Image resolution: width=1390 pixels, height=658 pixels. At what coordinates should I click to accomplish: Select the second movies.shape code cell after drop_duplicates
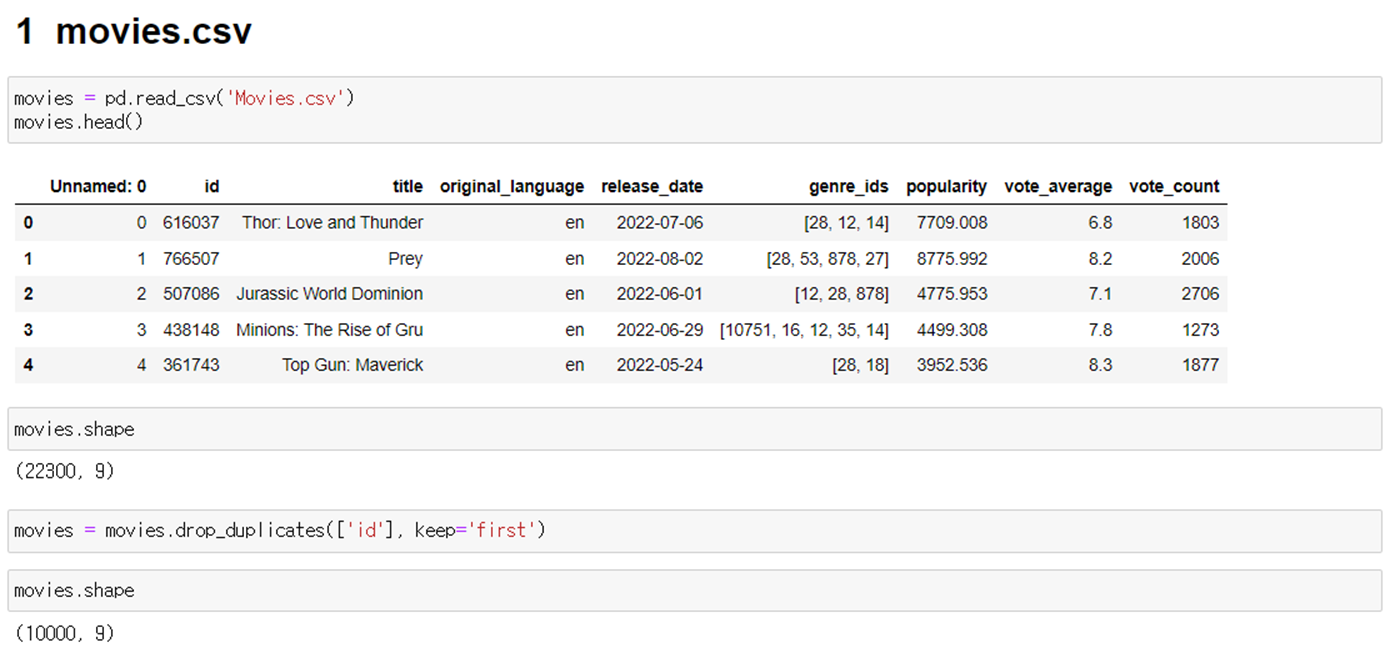tap(695, 590)
